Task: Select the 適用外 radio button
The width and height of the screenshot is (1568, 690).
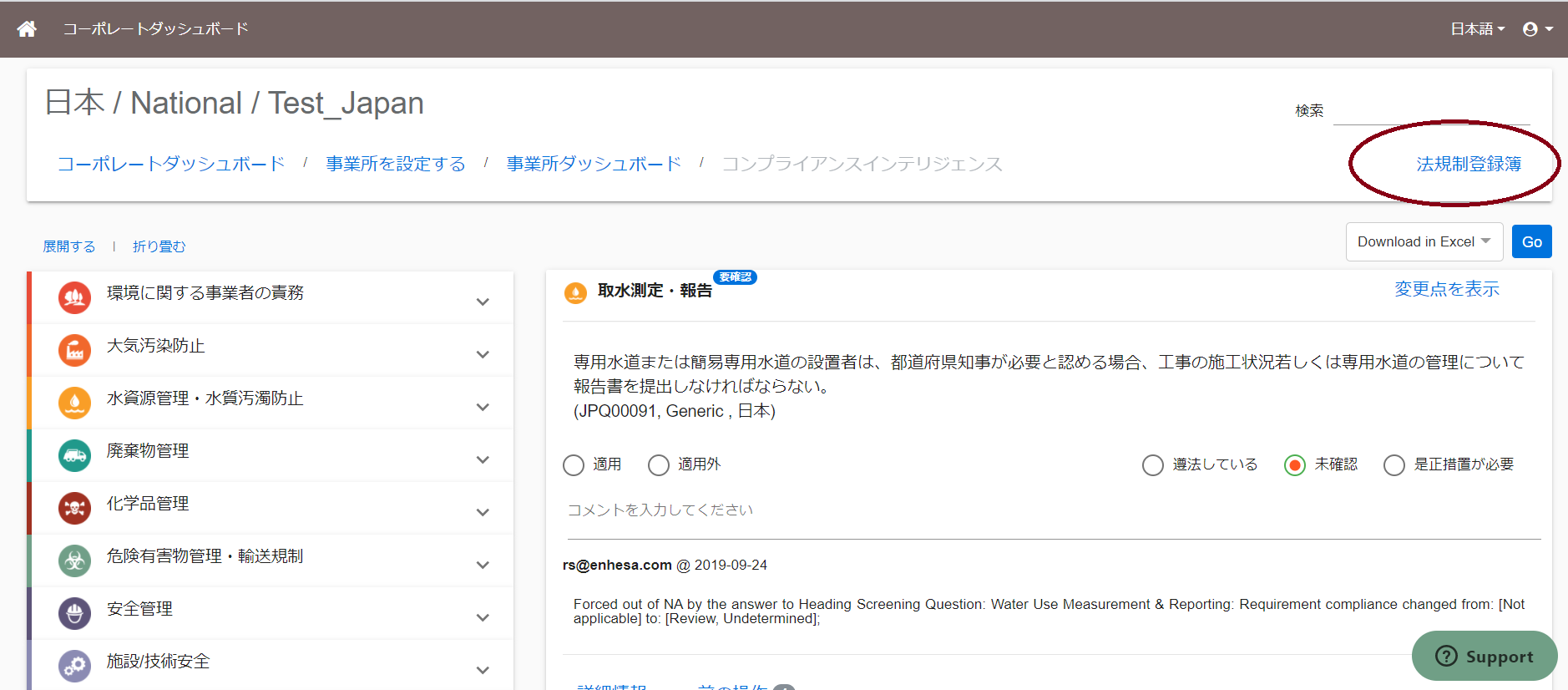Action: click(659, 465)
